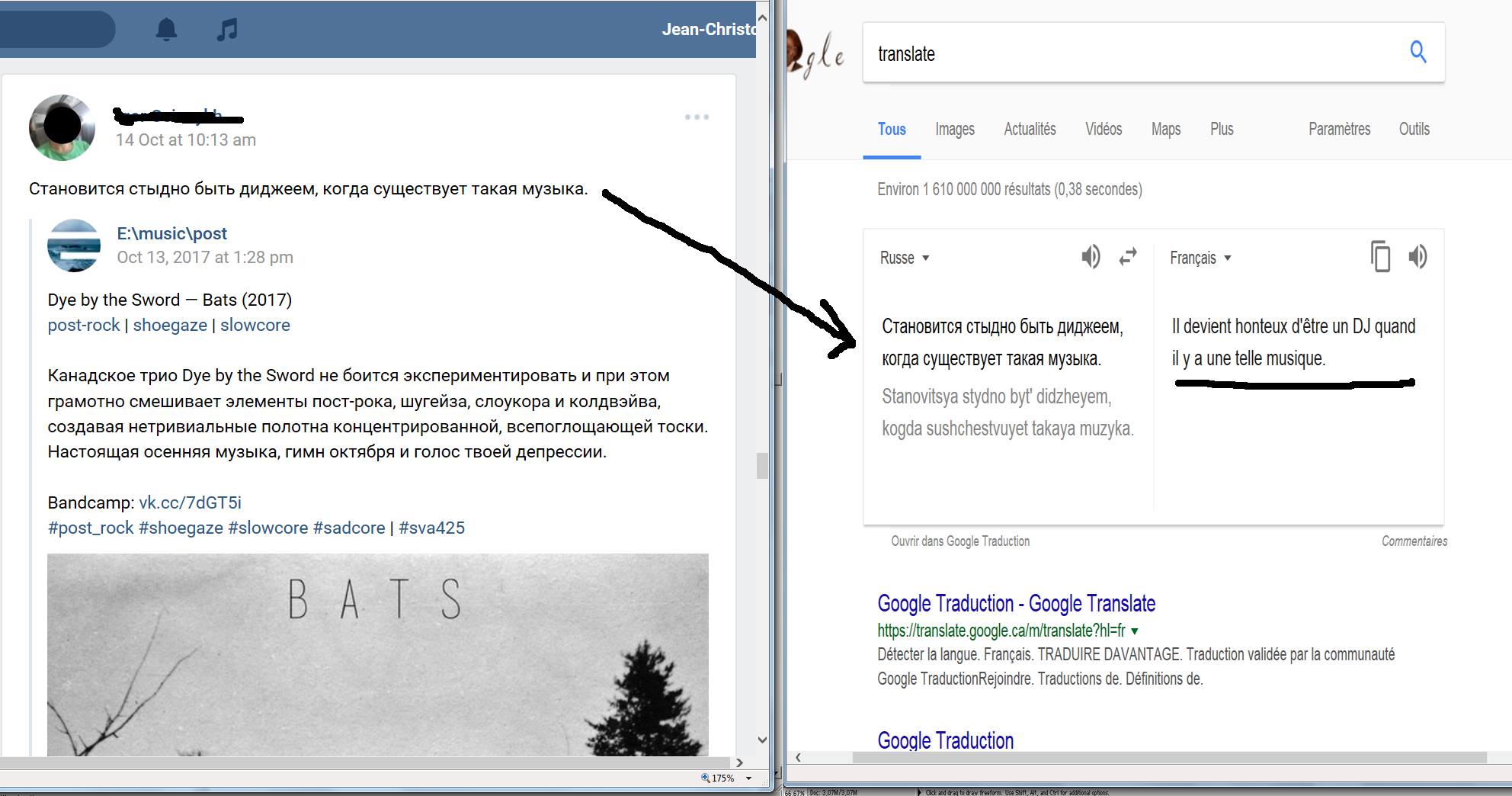The width and height of the screenshot is (1512, 796).
Task: Open the Paramètres menu
Action: [1339, 129]
